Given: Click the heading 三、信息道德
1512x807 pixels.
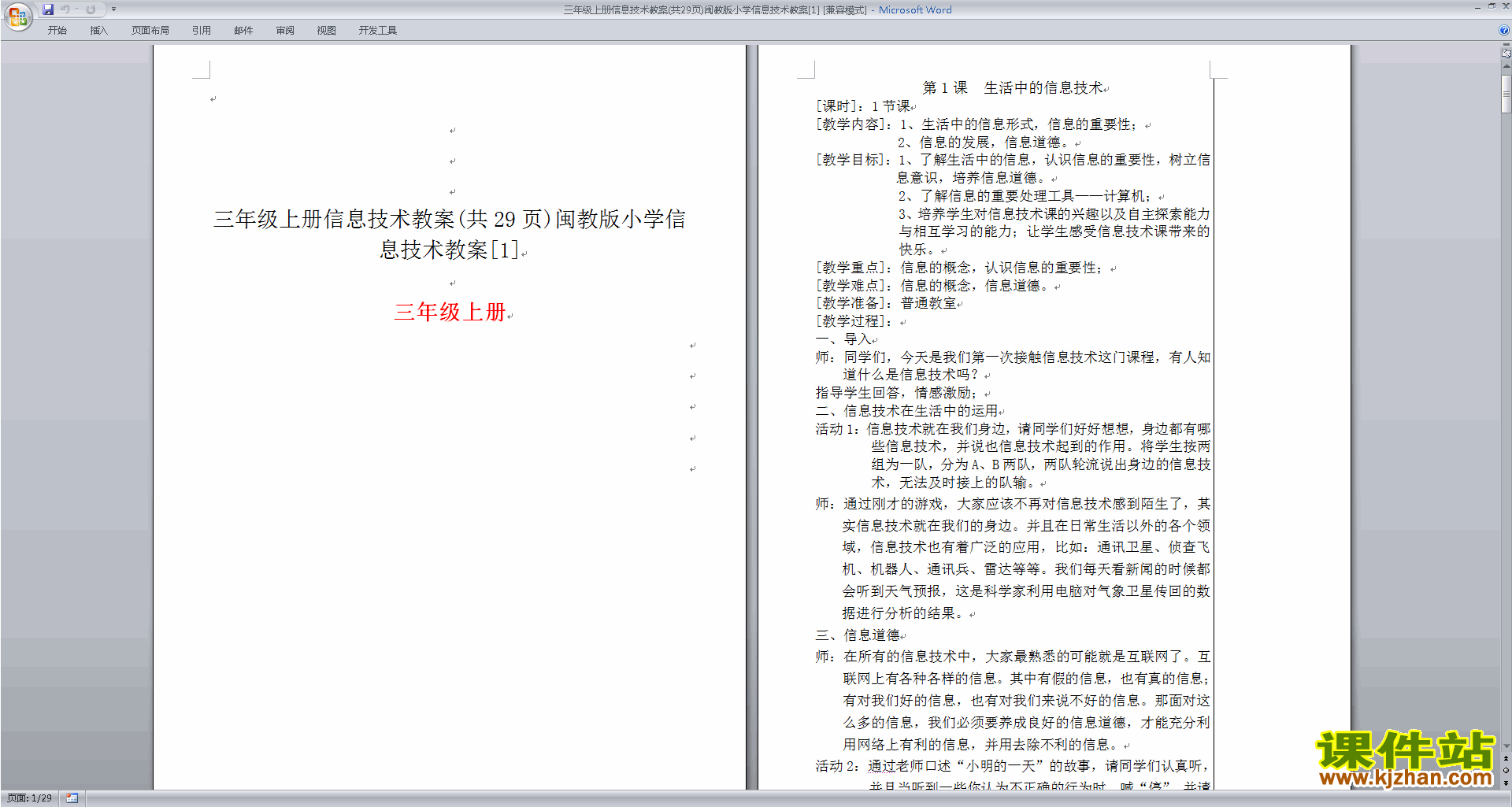Looking at the screenshot, I should [x=858, y=635].
